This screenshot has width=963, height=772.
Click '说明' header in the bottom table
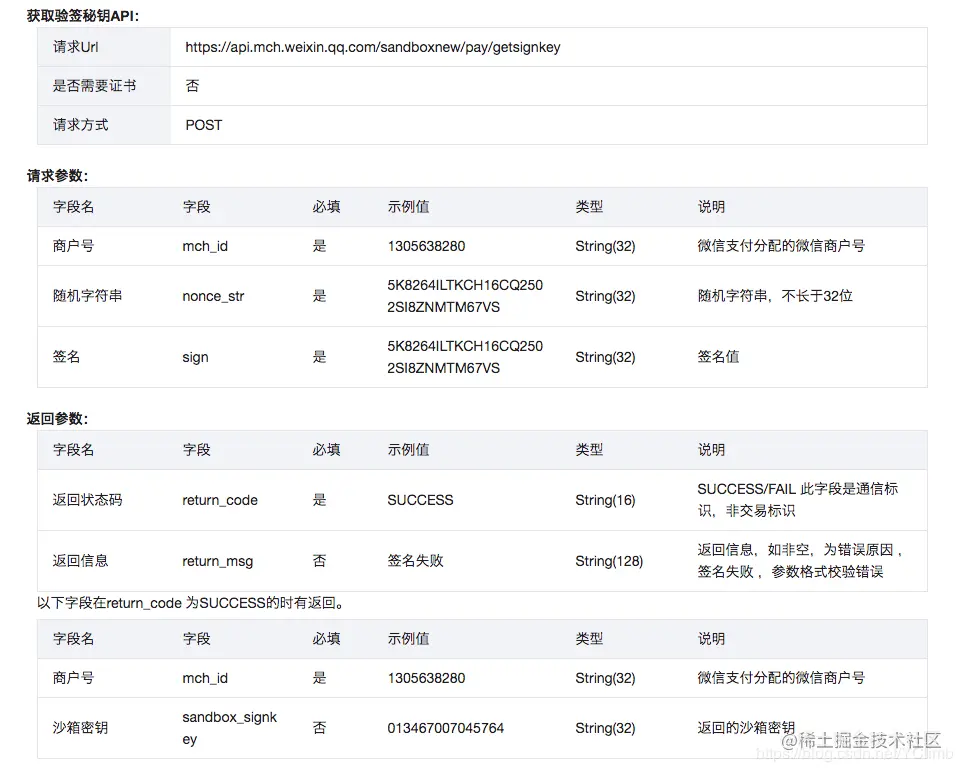[711, 639]
